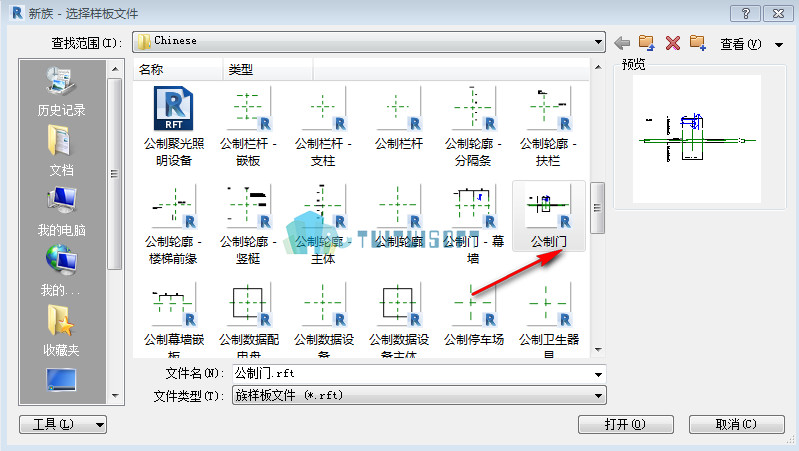This screenshot has width=799, height=451.
Task: Select the 公制轮廓 - 扶栏 template
Action: pos(548,127)
